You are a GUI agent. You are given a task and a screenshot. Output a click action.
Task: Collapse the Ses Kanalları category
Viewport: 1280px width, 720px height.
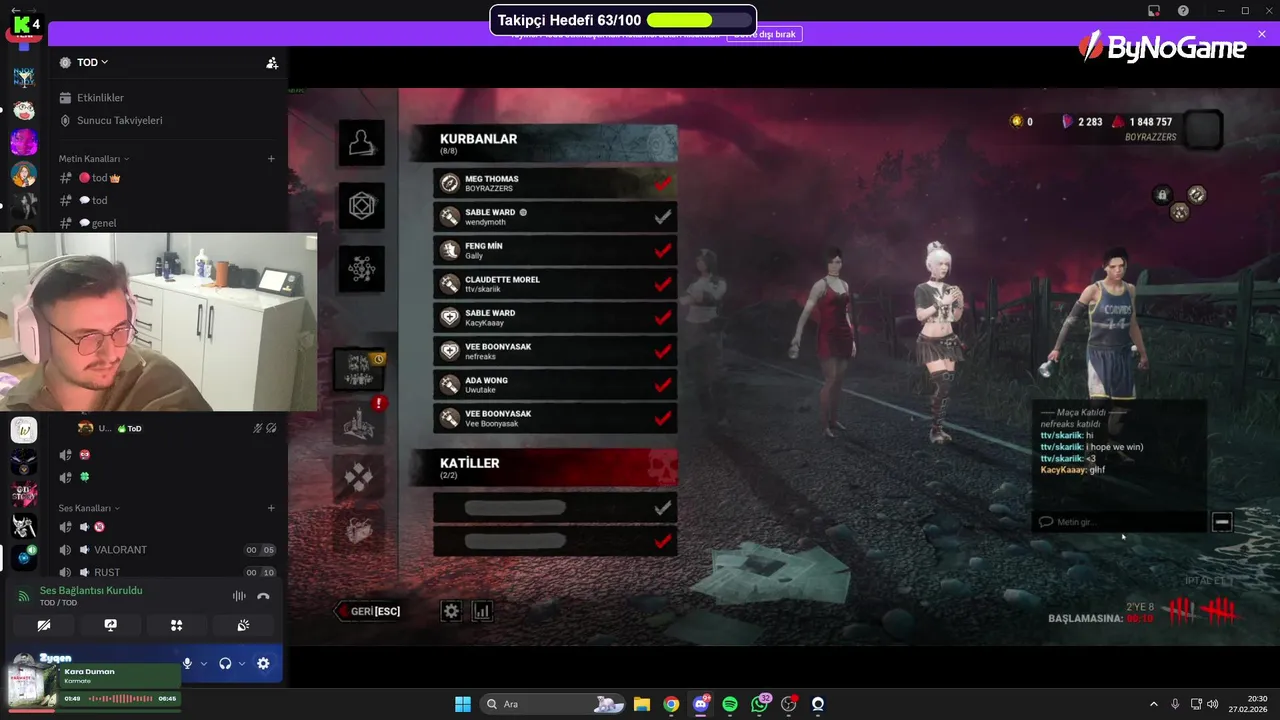(x=88, y=508)
